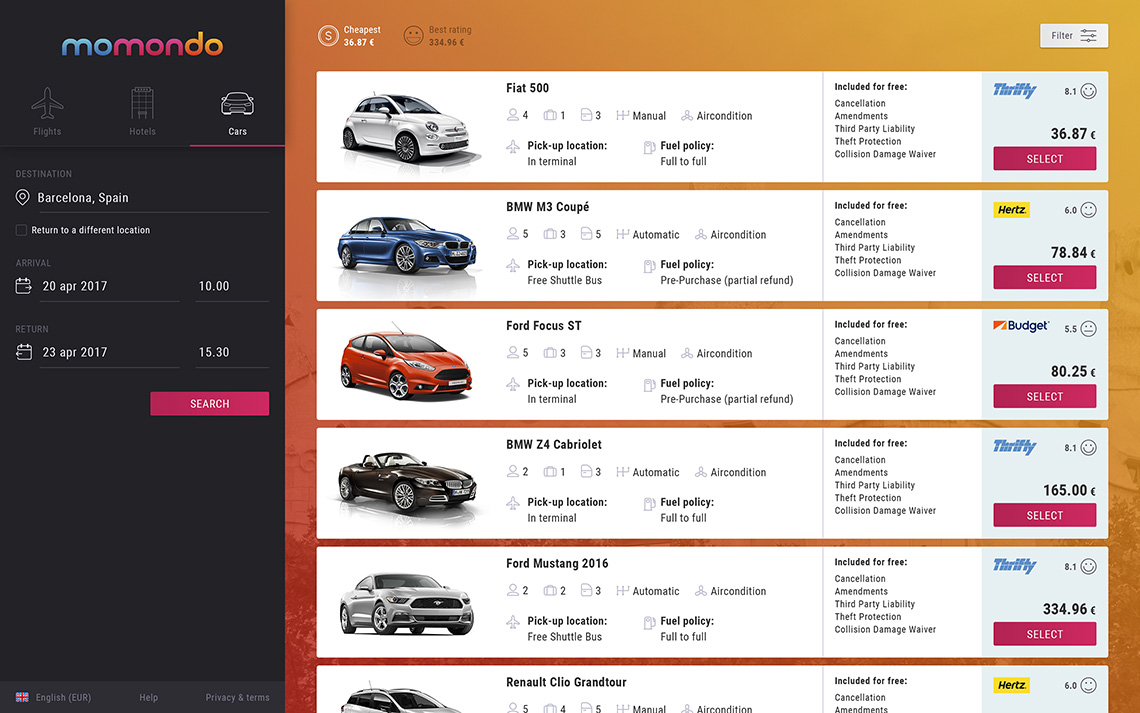The height and width of the screenshot is (713, 1140).
Task: Open the arrival date calendar icon
Action: (23, 286)
